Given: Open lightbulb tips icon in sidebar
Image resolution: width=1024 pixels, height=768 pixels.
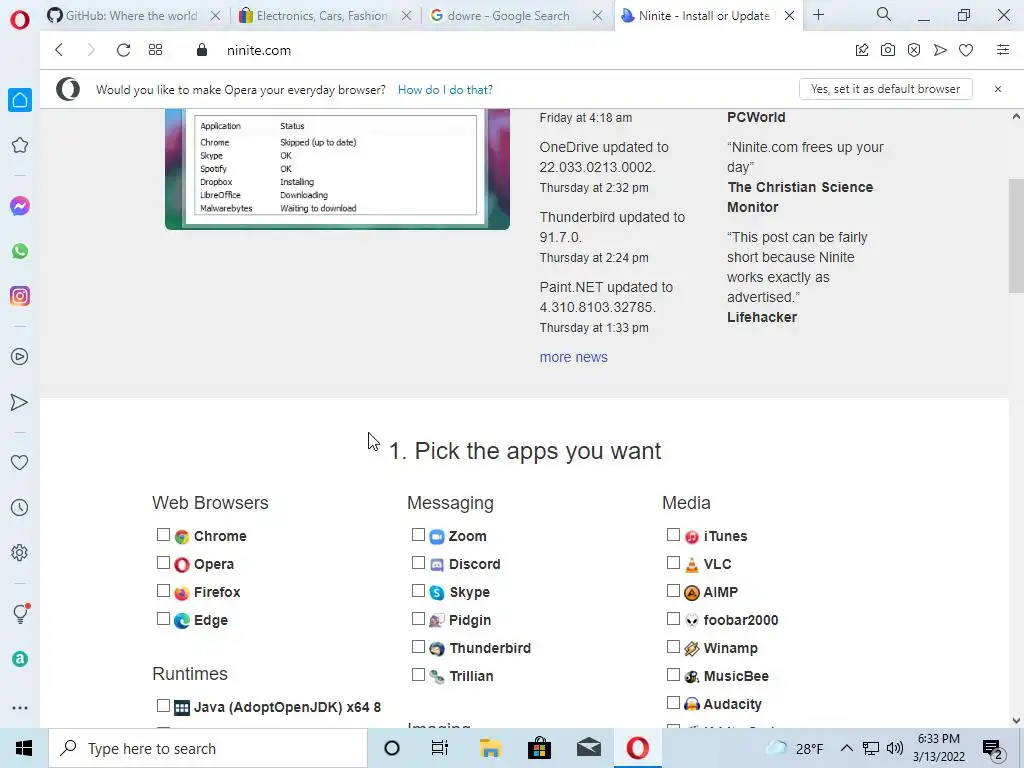Looking at the screenshot, I should (x=20, y=613).
